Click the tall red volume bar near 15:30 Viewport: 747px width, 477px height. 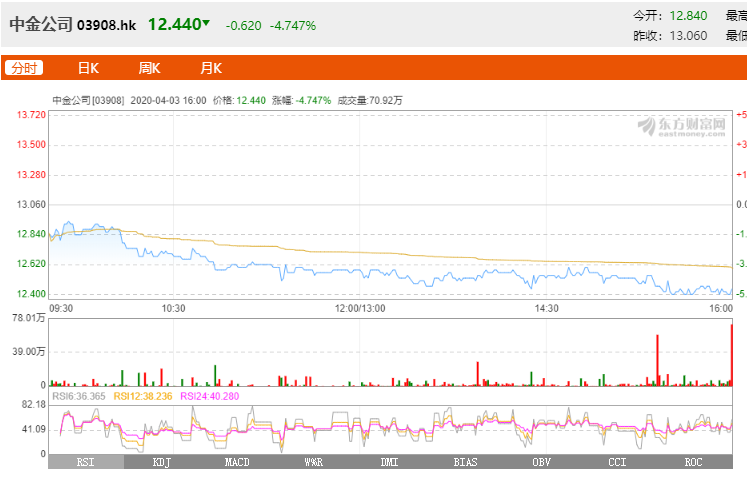click(x=657, y=360)
